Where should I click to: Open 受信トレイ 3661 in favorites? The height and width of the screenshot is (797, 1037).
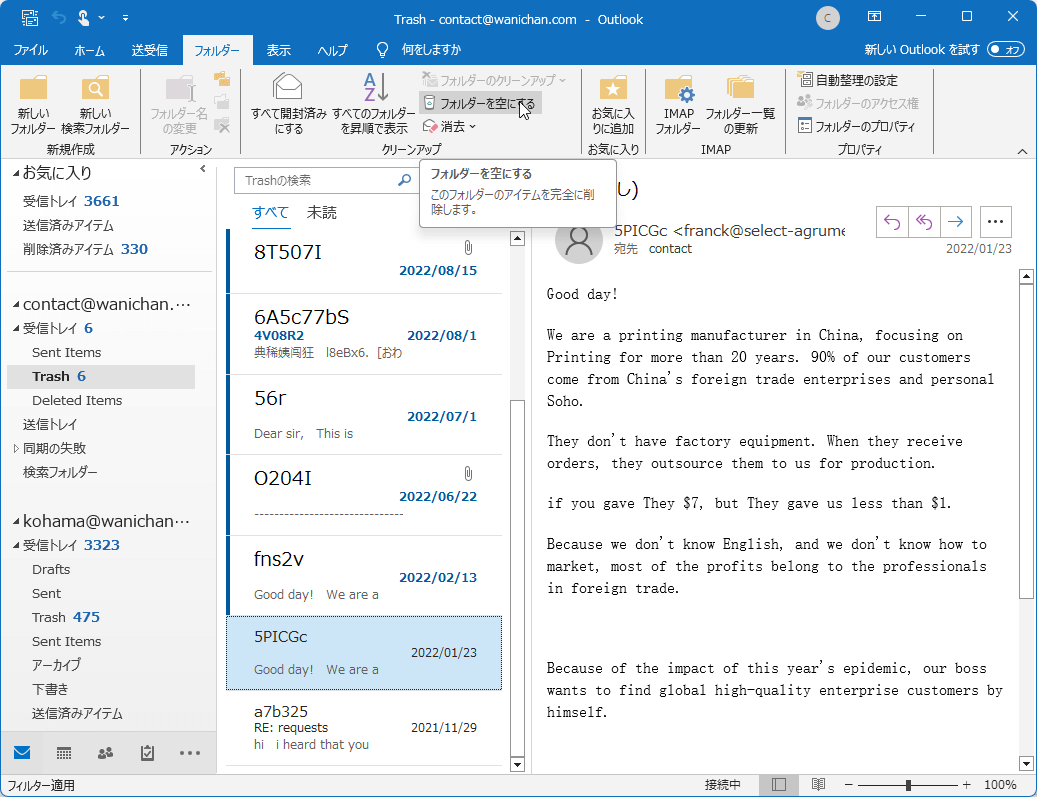coord(71,201)
